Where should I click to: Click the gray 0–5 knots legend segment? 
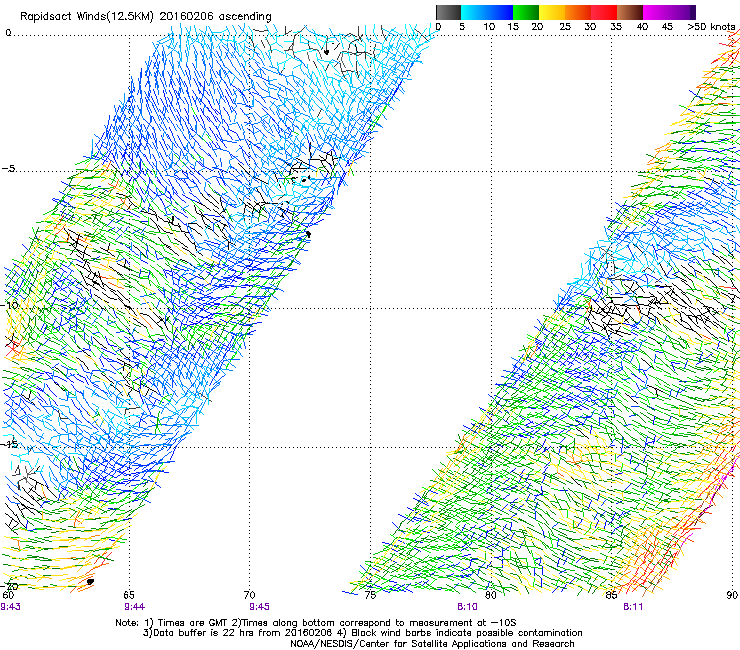[x=448, y=12]
